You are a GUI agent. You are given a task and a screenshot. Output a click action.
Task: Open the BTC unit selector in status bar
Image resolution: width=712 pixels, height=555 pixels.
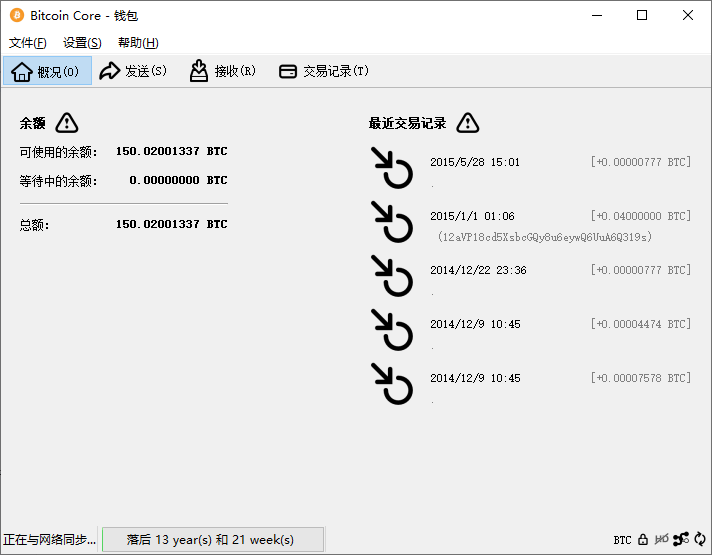pos(622,540)
